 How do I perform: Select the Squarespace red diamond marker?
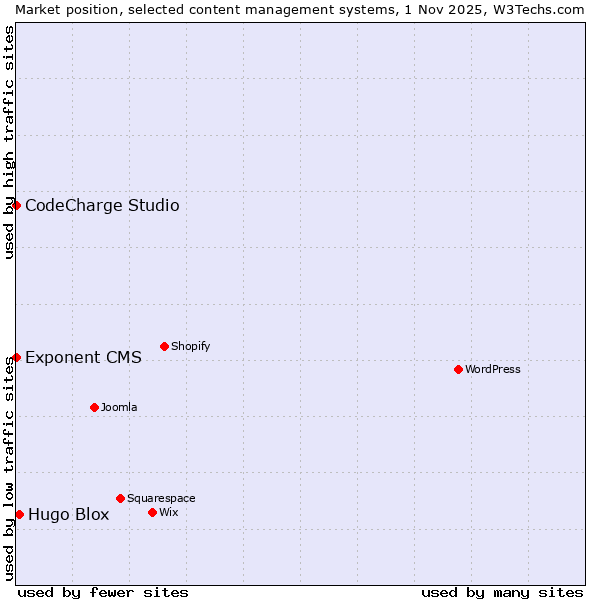120,498
